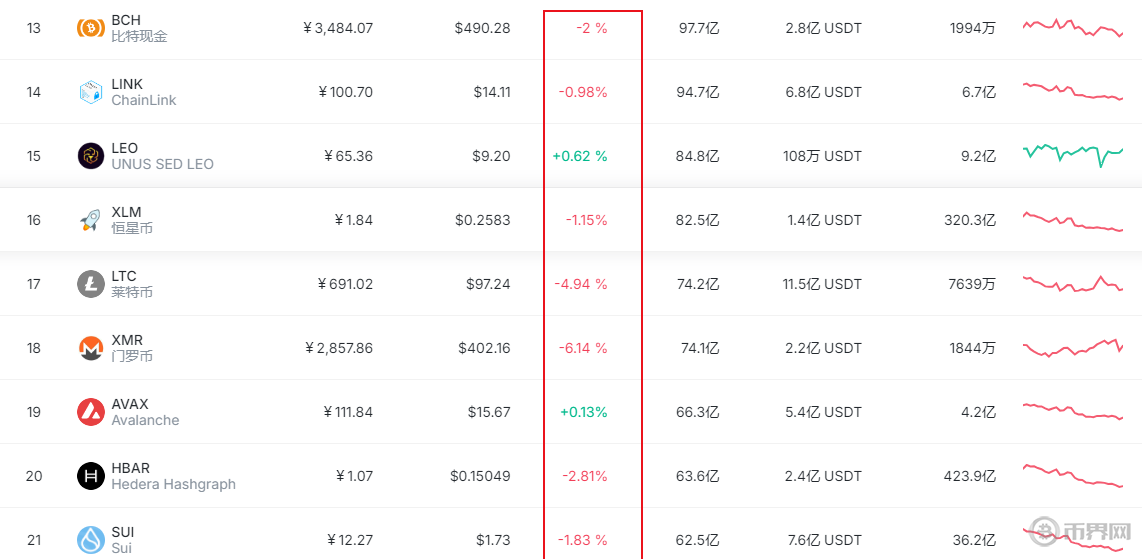Click LEO +0.62% change value

coord(580,156)
